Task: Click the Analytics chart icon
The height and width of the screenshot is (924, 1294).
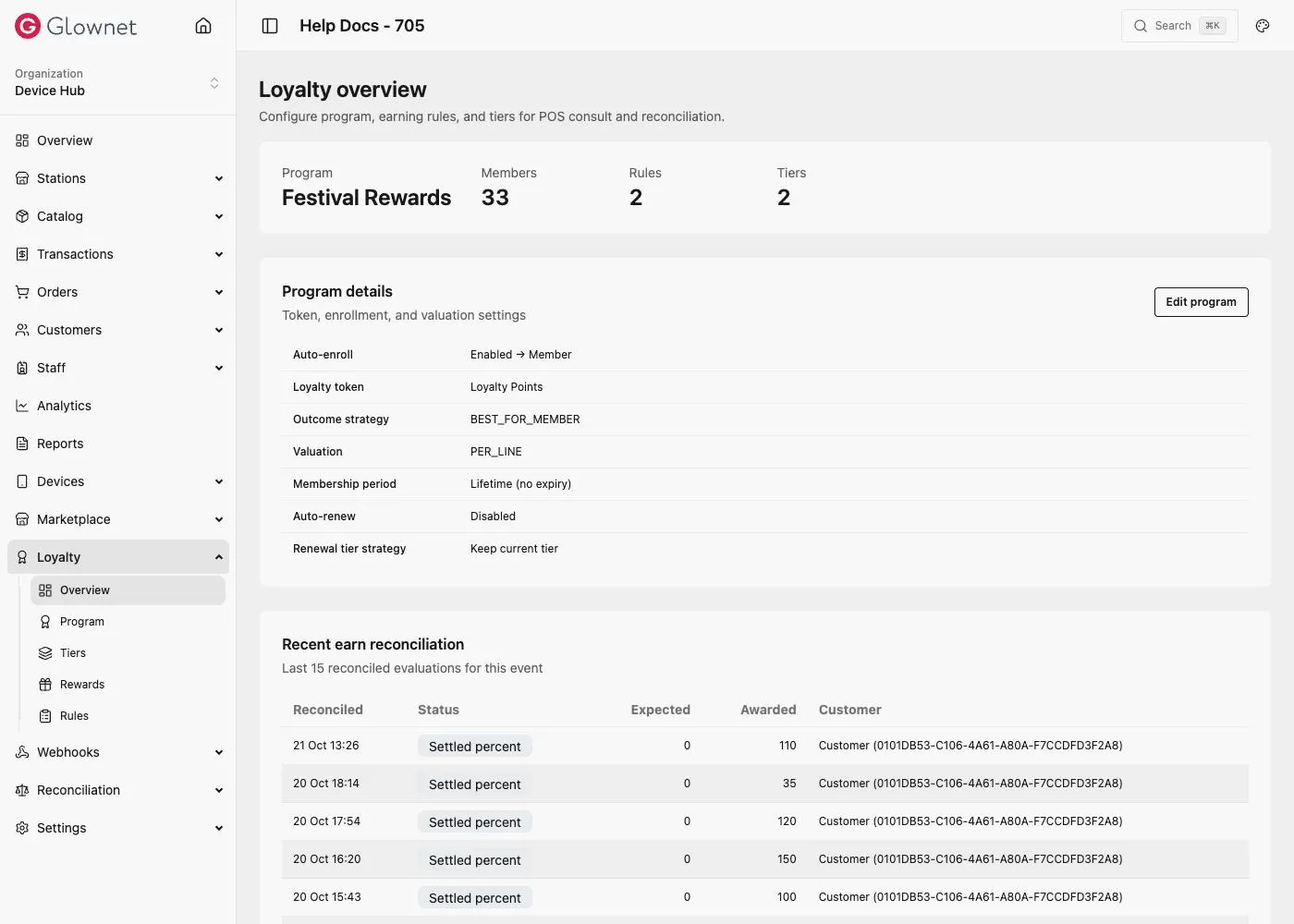Action: [22, 406]
